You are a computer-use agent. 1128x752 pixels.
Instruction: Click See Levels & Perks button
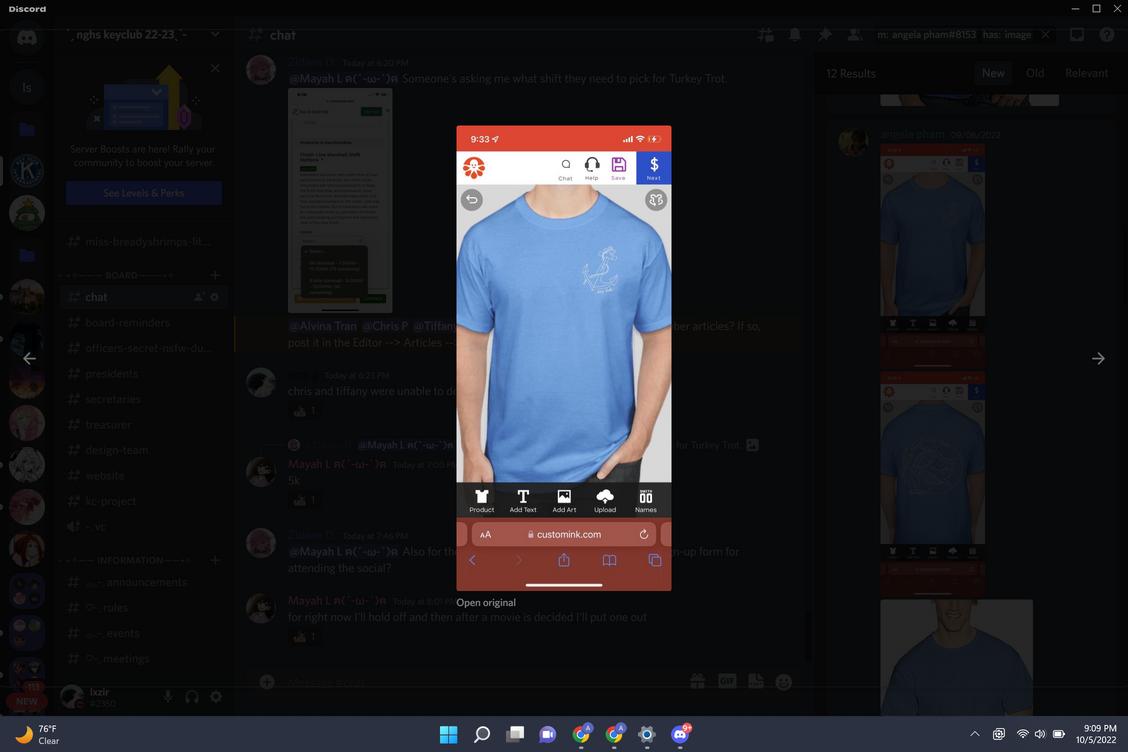[x=144, y=193]
